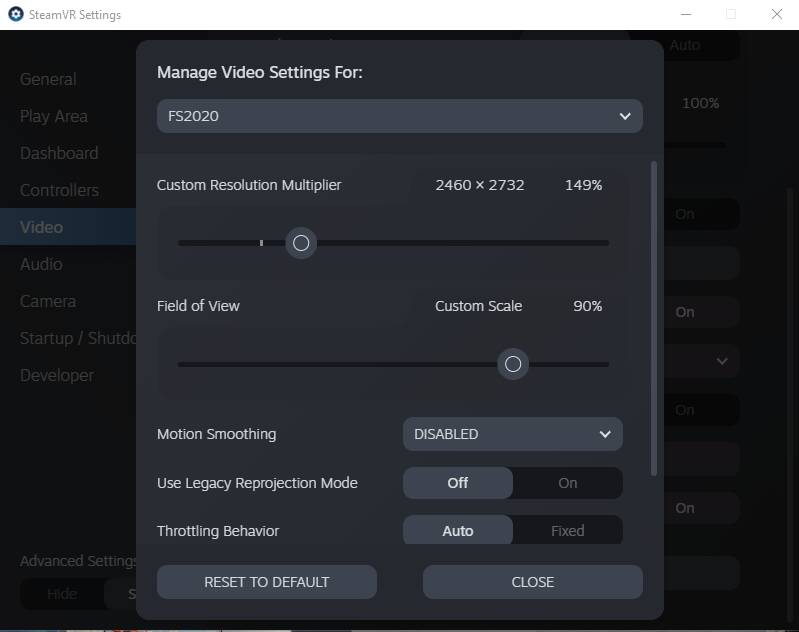Expand the Motion Smoothing DISABLED dropdown
The width and height of the screenshot is (799, 632).
pyautogui.click(x=512, y=434)
